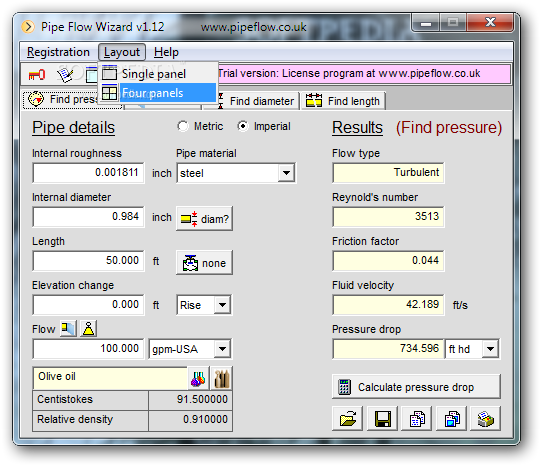Minimize the Pipe Flow Wizard window

(426, 23)
